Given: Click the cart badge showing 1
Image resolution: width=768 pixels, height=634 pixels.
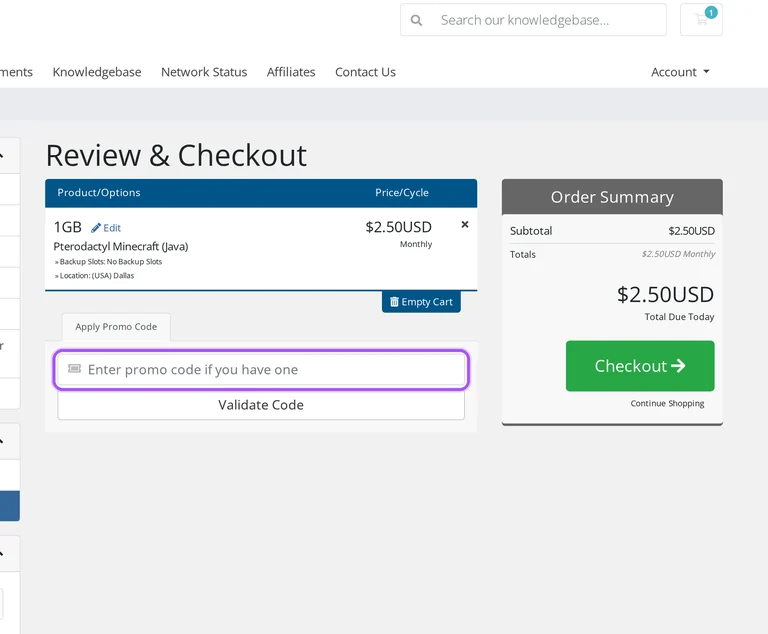Looking at the screenshot, I should coord(711,12).
